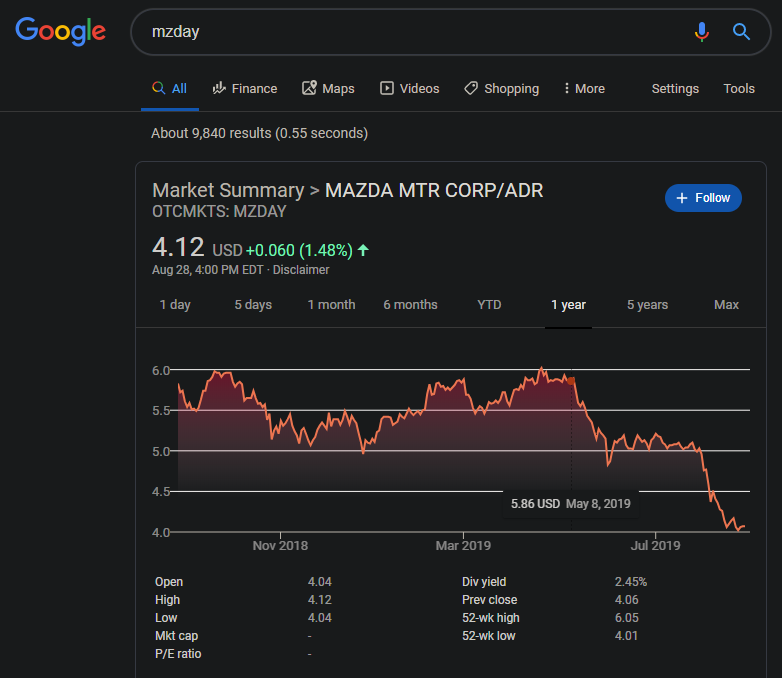This screenshot has height=678, width=782.
Task: Click the Finance chart icon
Action: (x=219, y=88)
